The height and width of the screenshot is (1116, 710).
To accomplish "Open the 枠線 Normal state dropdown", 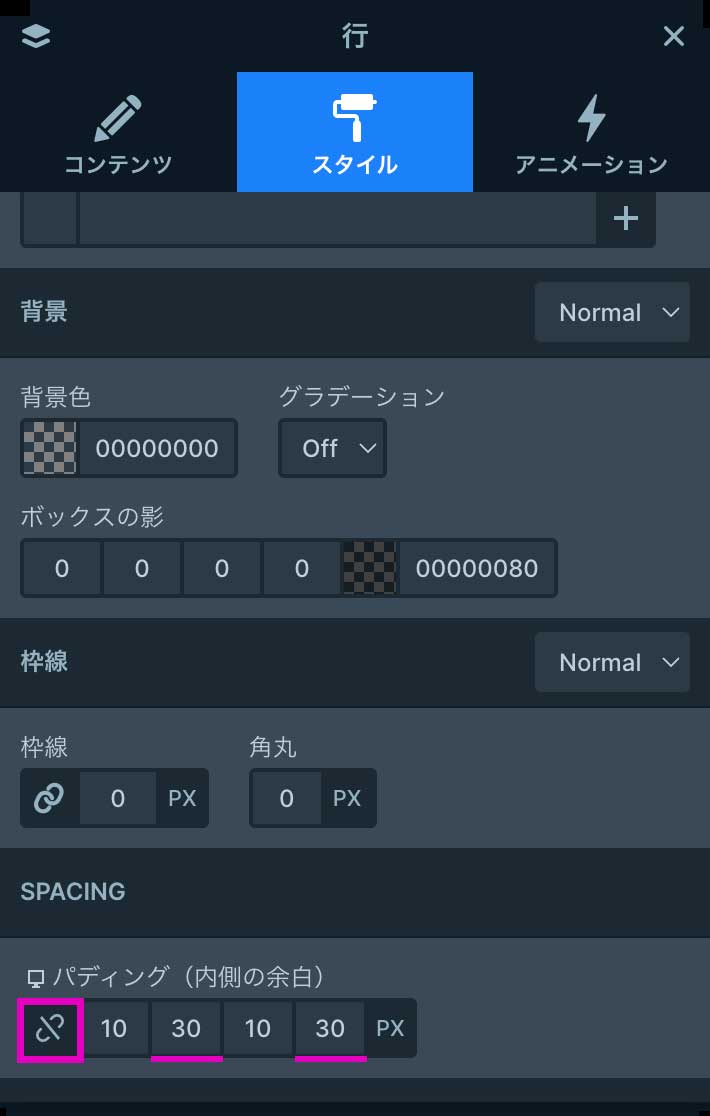I will point(612,662).
